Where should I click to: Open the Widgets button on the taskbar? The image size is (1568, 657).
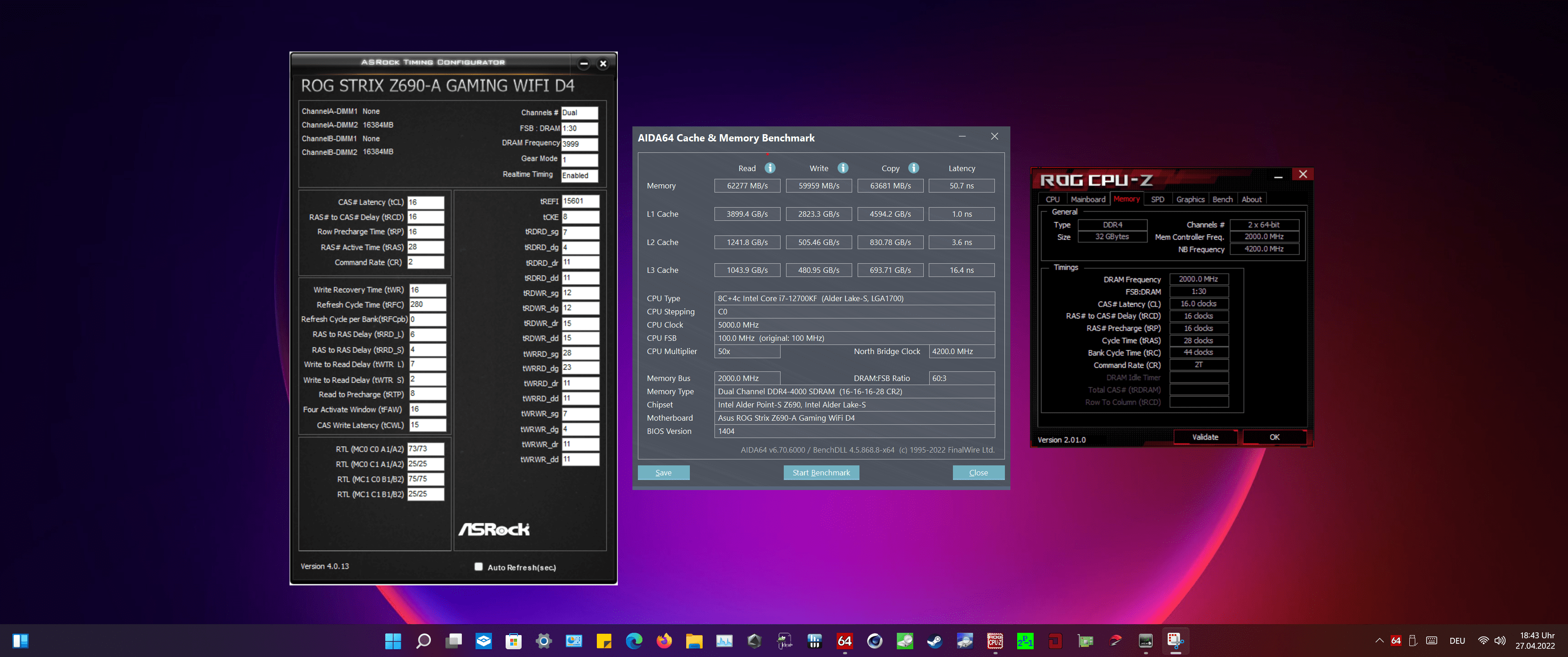[x=20, y=641]
